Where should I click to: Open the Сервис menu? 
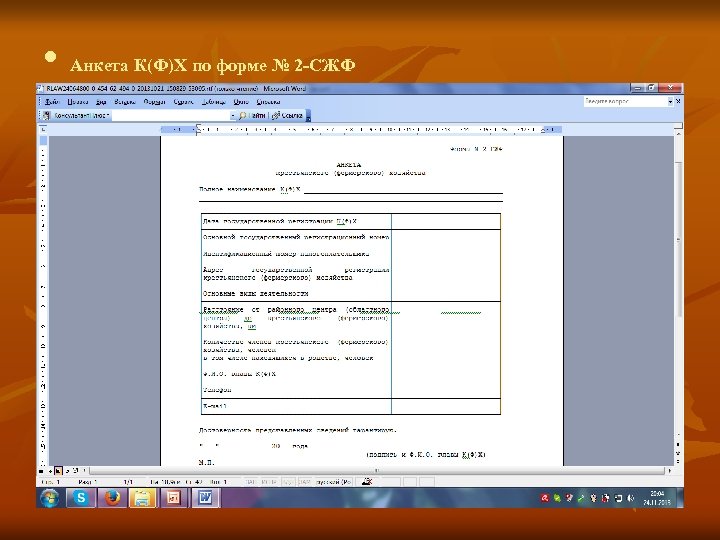(183, 102)
